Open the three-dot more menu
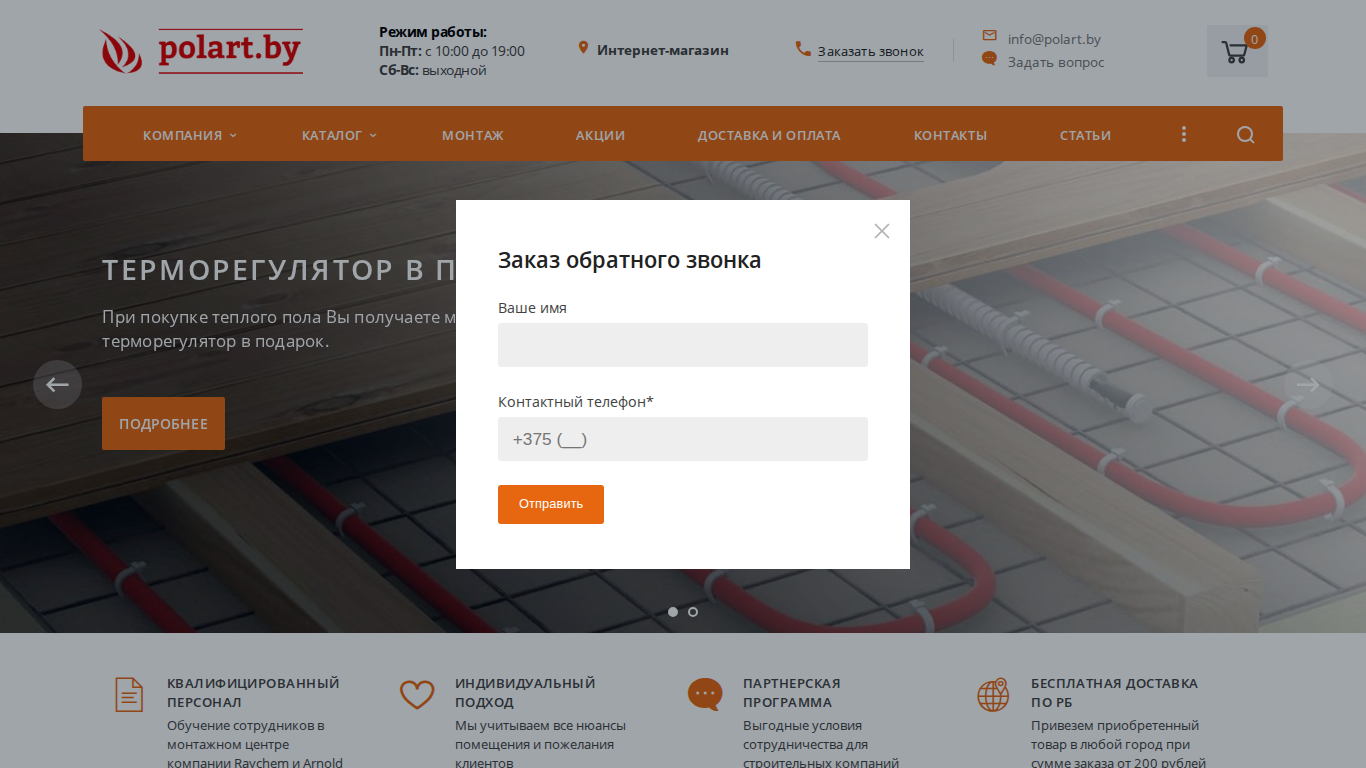This screenshot has width=1366, height=768. pyautogui.click(x=1184, y=134)
